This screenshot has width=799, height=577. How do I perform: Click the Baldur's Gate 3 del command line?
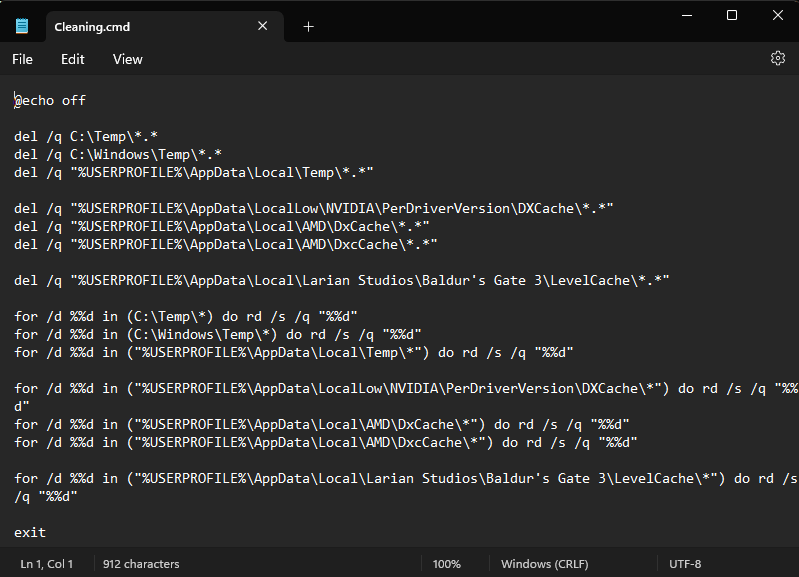coord(341,280)
